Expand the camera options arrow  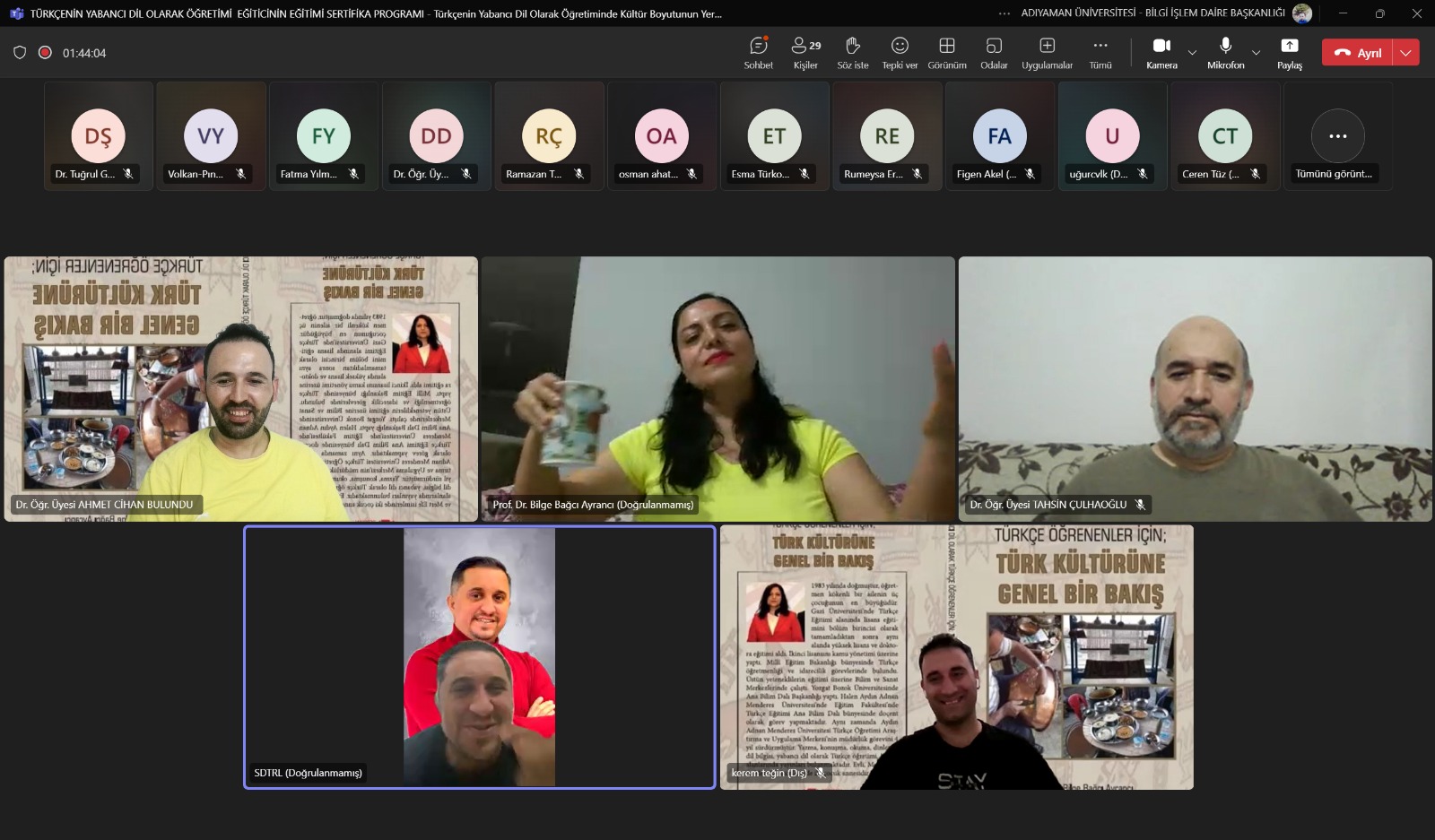click(x=1192, y=53)
